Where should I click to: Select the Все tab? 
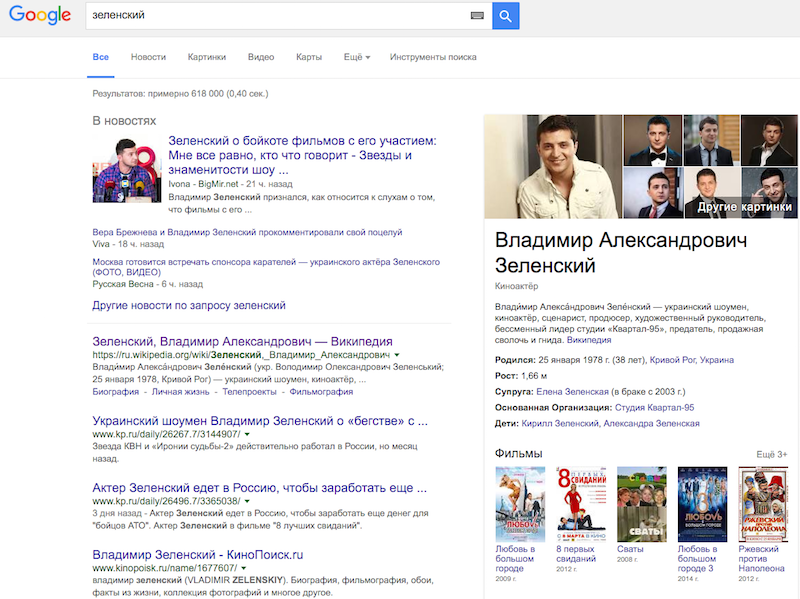click(x=101, y=57)
